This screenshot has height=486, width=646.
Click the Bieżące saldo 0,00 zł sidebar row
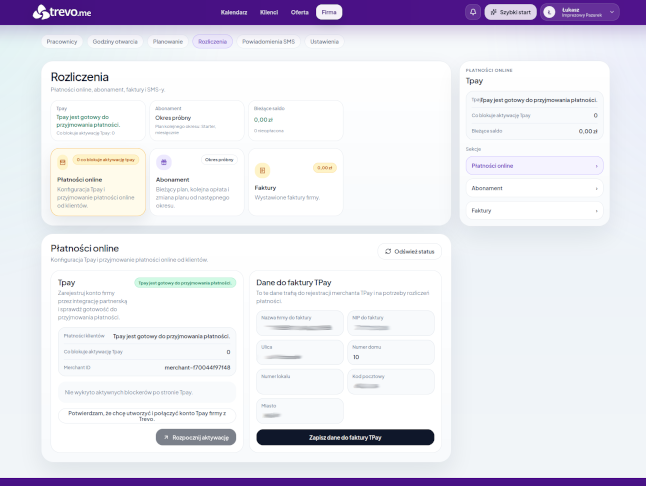pyautogui.click(x=534, y=131)
